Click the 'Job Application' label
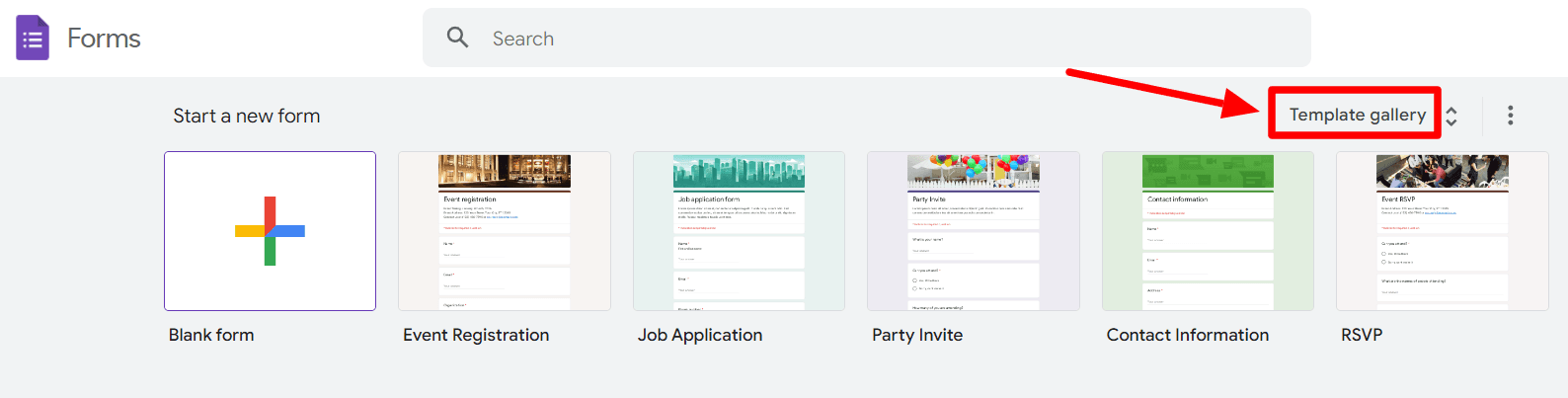Viewport: 1568px width, 398px height. click(700, 335)
